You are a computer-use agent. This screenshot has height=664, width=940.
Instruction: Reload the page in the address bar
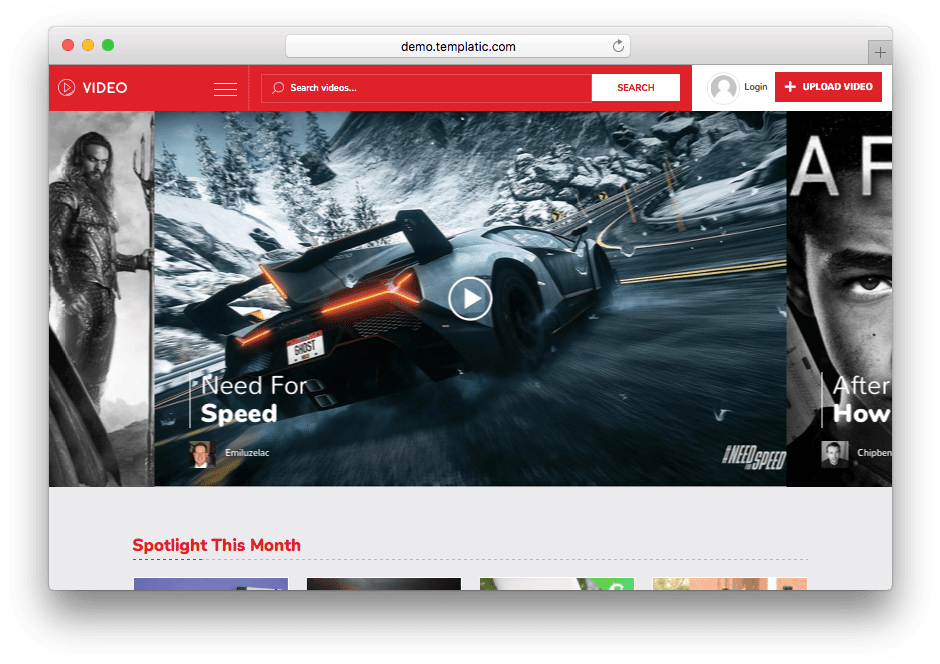tap(618, 46)
